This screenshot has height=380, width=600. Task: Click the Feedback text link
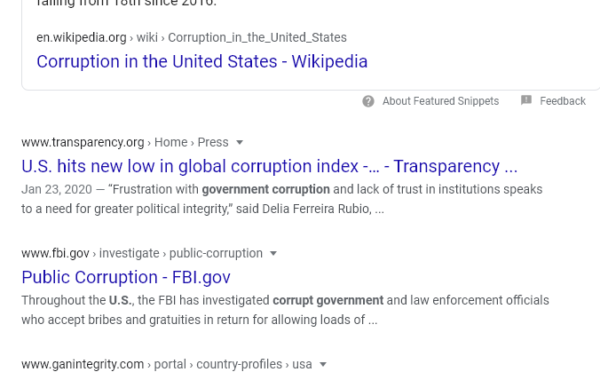point(562,101)
